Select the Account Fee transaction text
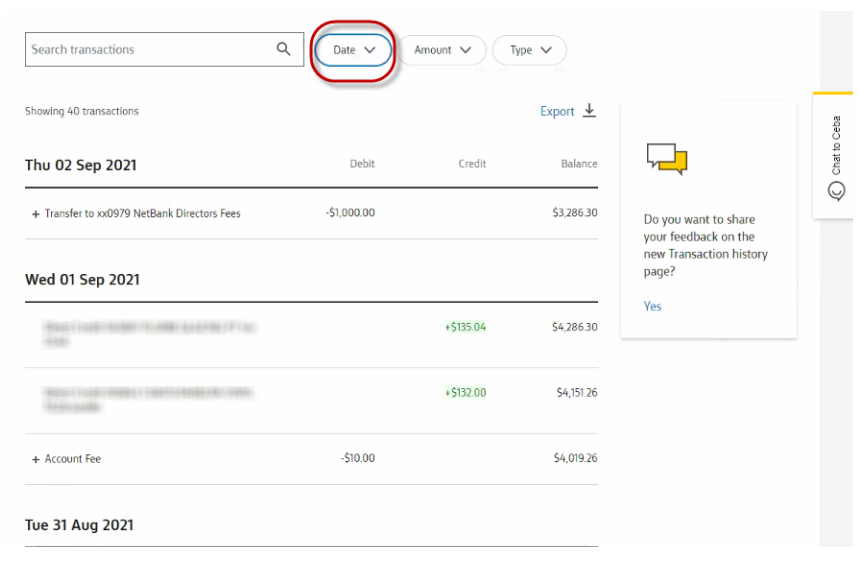This screenshot has width=859, height=561. 73,459
